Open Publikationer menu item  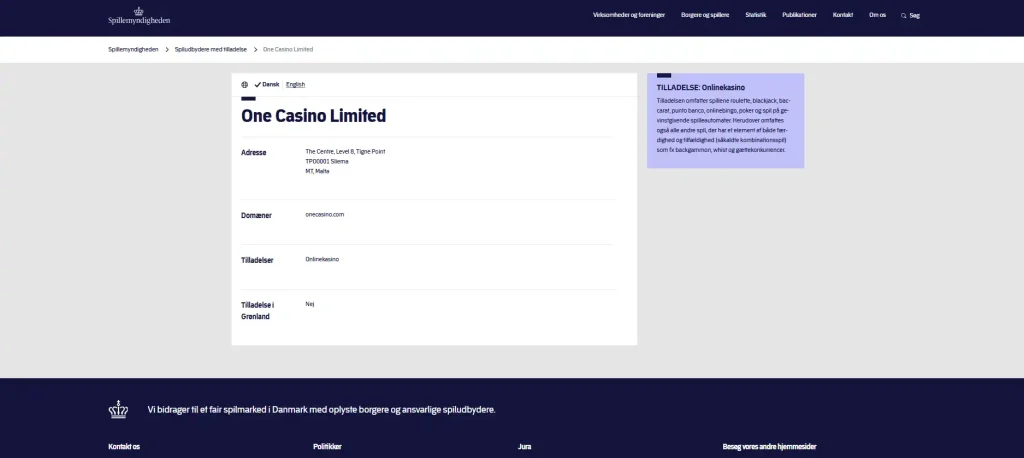(799, 15)
